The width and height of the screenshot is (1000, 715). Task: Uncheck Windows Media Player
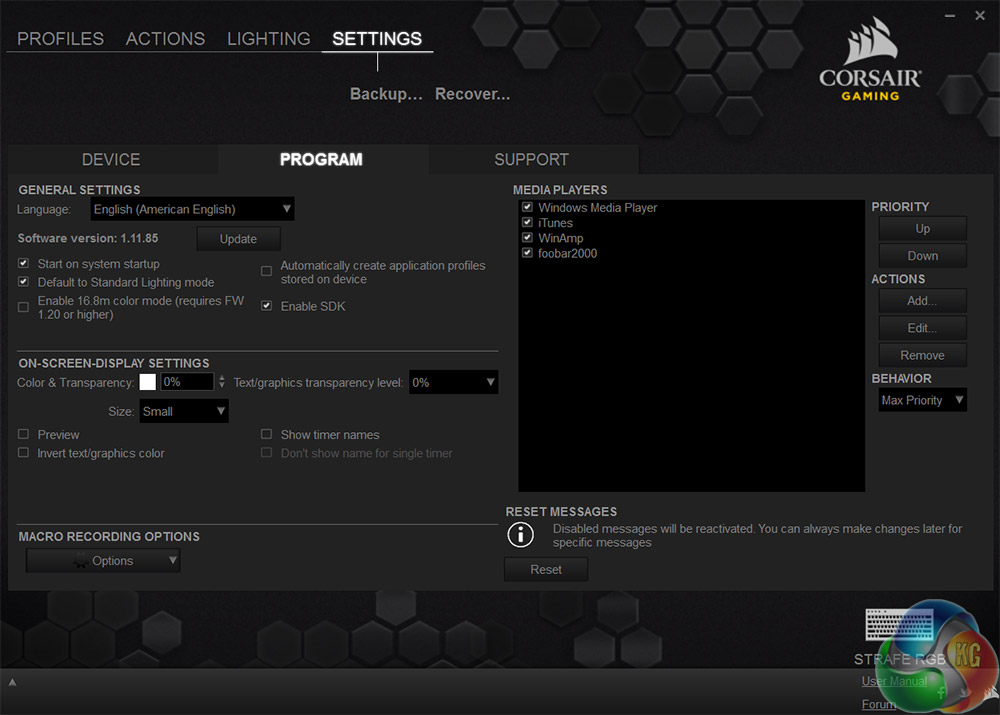tap(527, 207)
